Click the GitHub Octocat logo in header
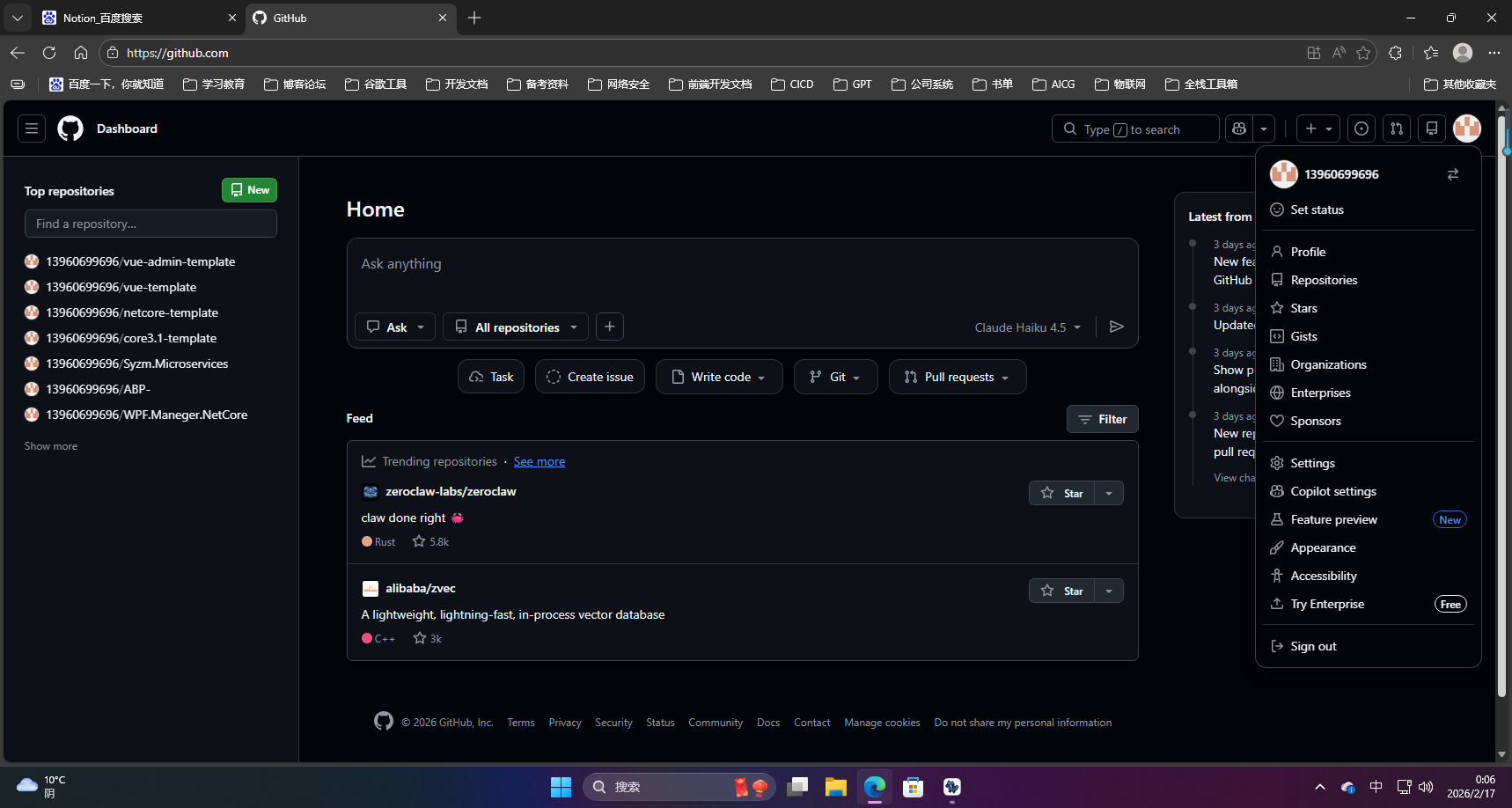1512x808 pixels. [x=70, y=129]
